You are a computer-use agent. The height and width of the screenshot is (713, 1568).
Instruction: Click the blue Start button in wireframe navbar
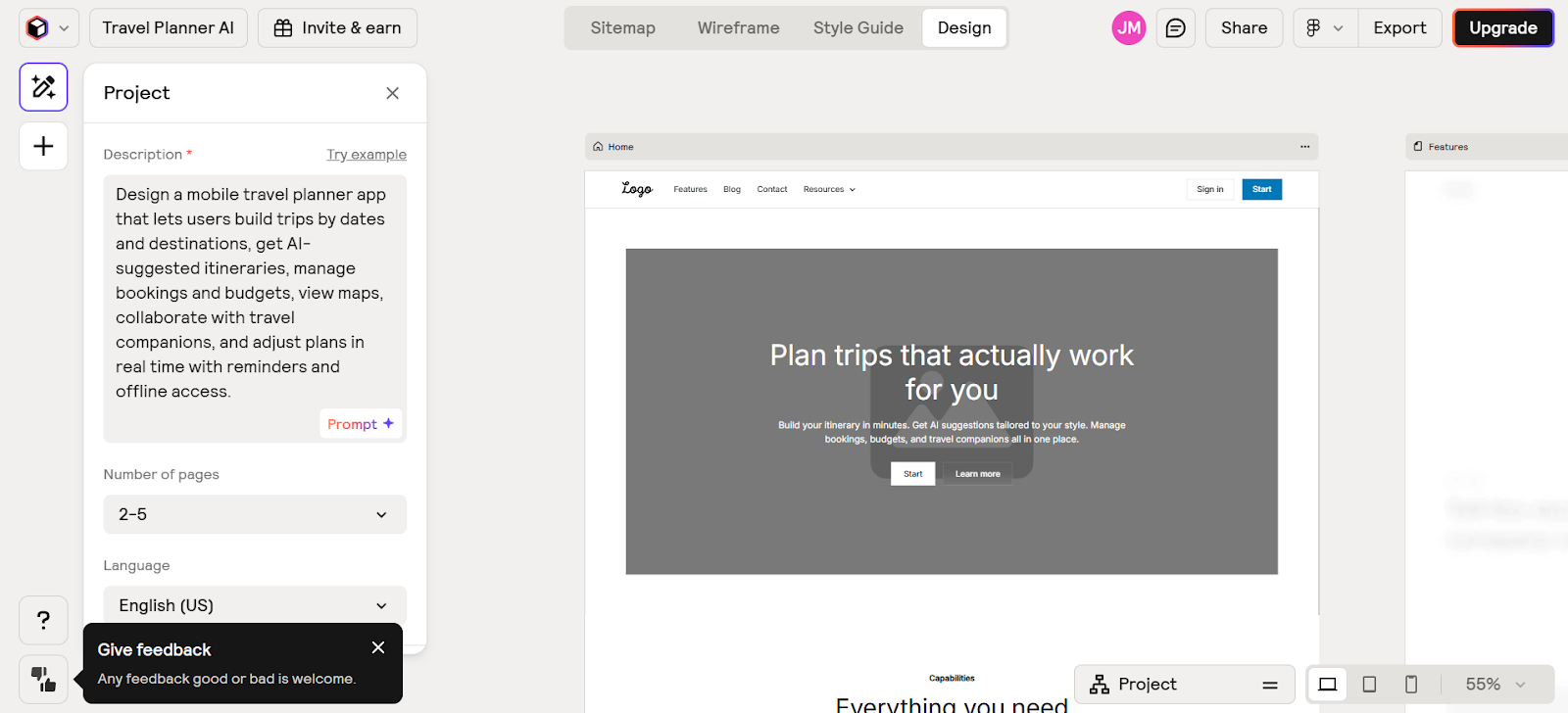tap(1262, 190)
